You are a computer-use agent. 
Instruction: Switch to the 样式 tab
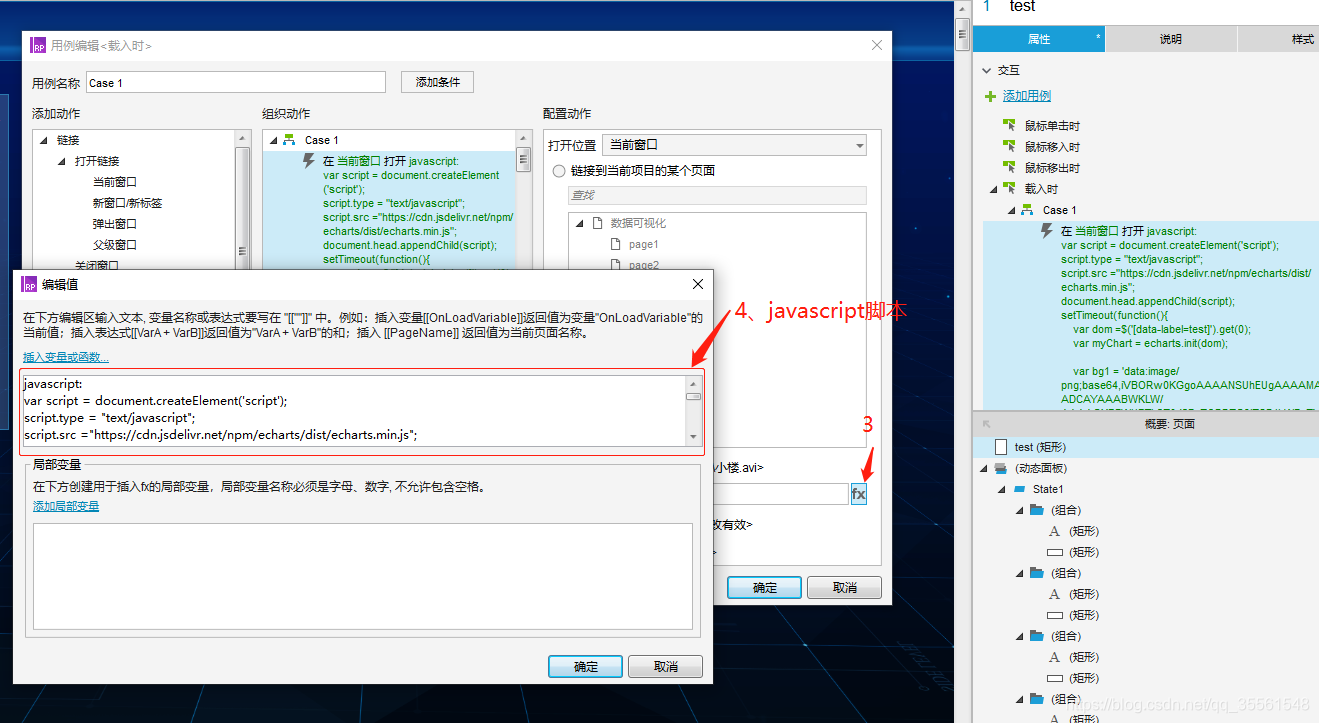[1279, 39]
